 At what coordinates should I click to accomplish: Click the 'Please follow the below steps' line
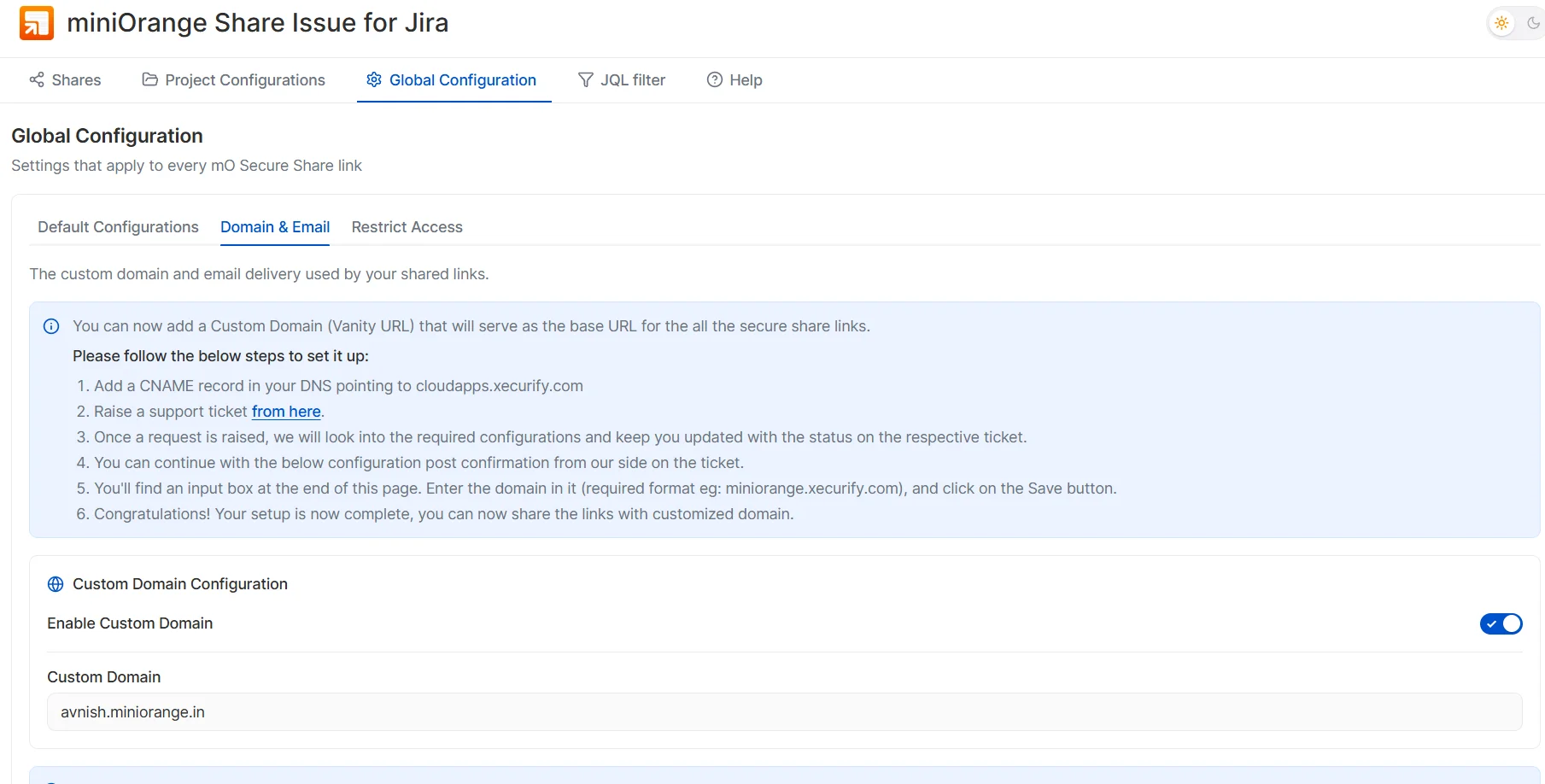tap(220, 356)
